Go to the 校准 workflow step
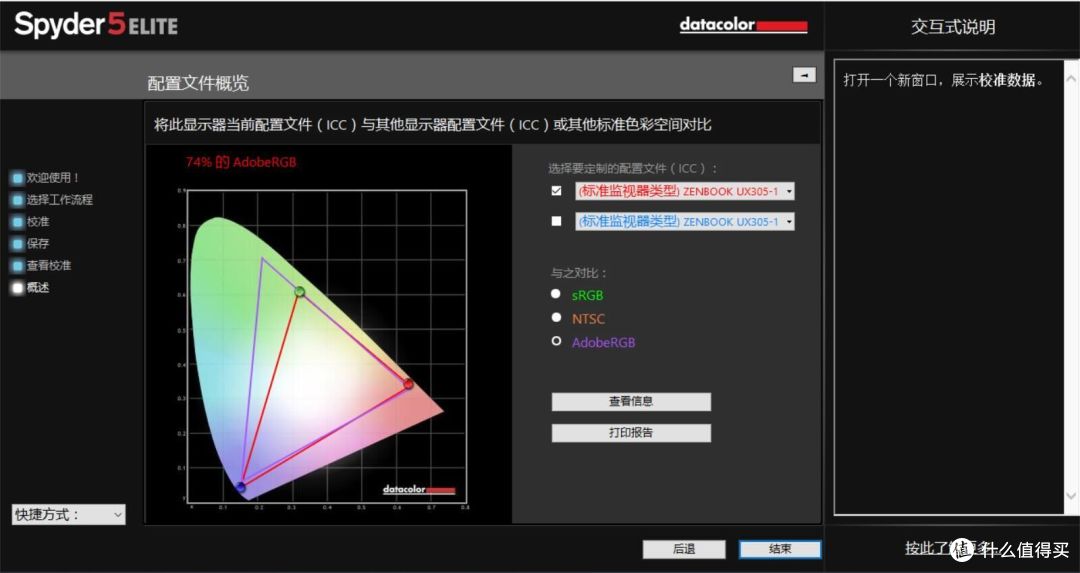This screenshot has height=573, width=1080. pos(38,222)
